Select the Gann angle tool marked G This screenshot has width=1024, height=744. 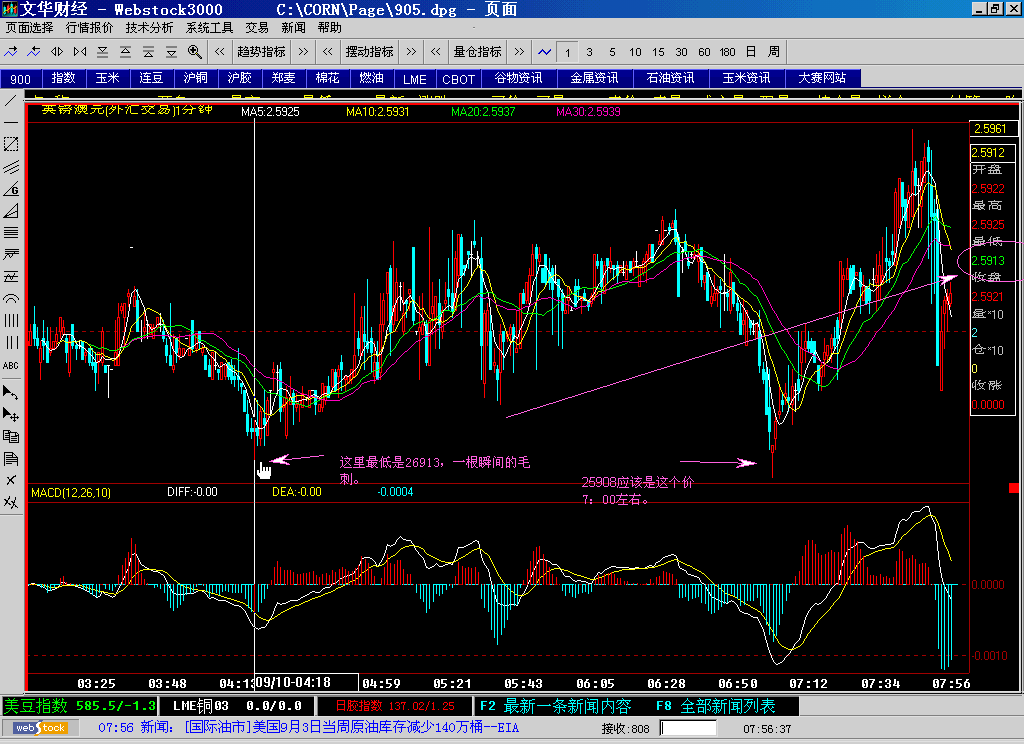tap(10, 189)
